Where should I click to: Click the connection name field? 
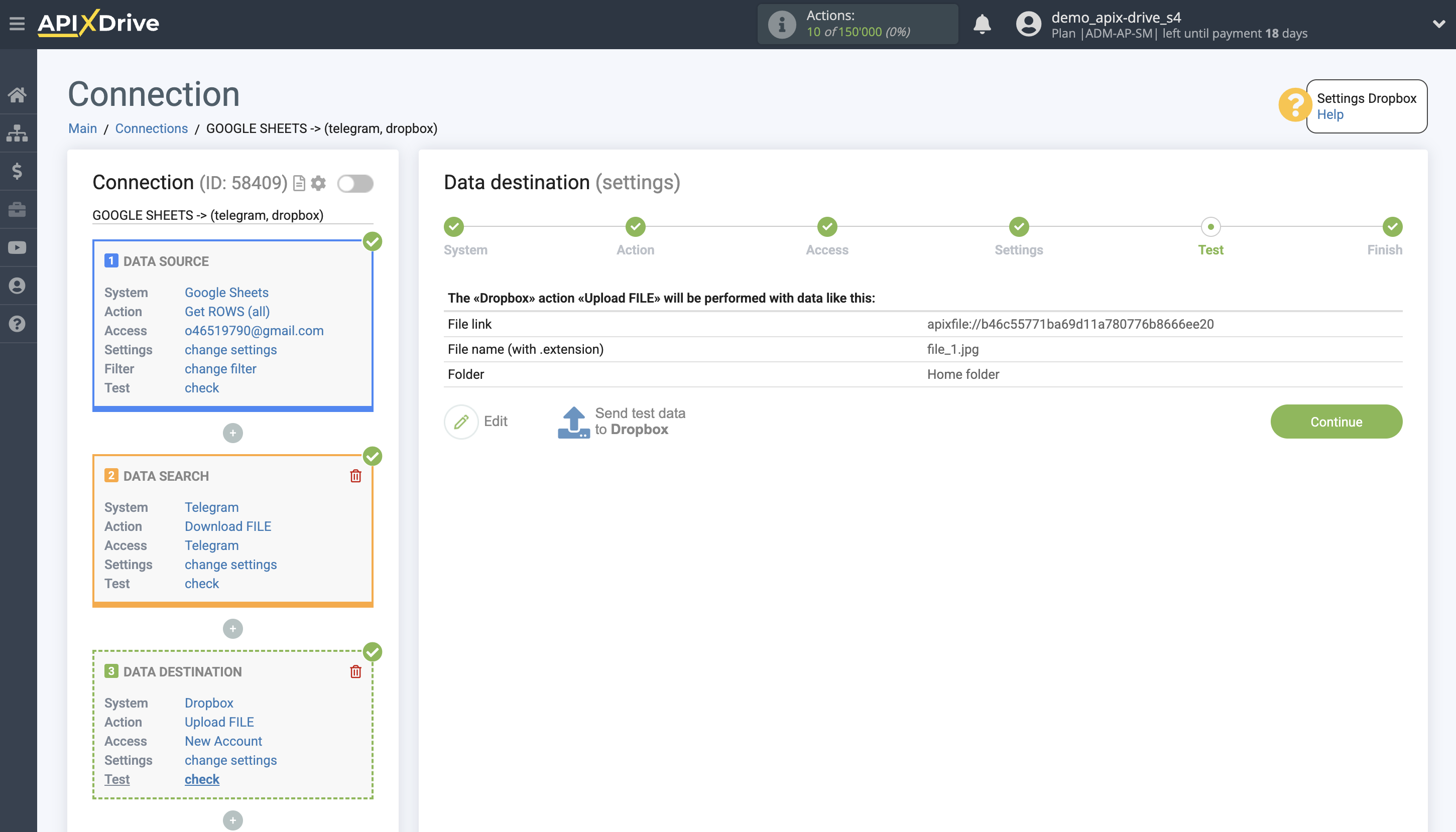pos(232,215)
